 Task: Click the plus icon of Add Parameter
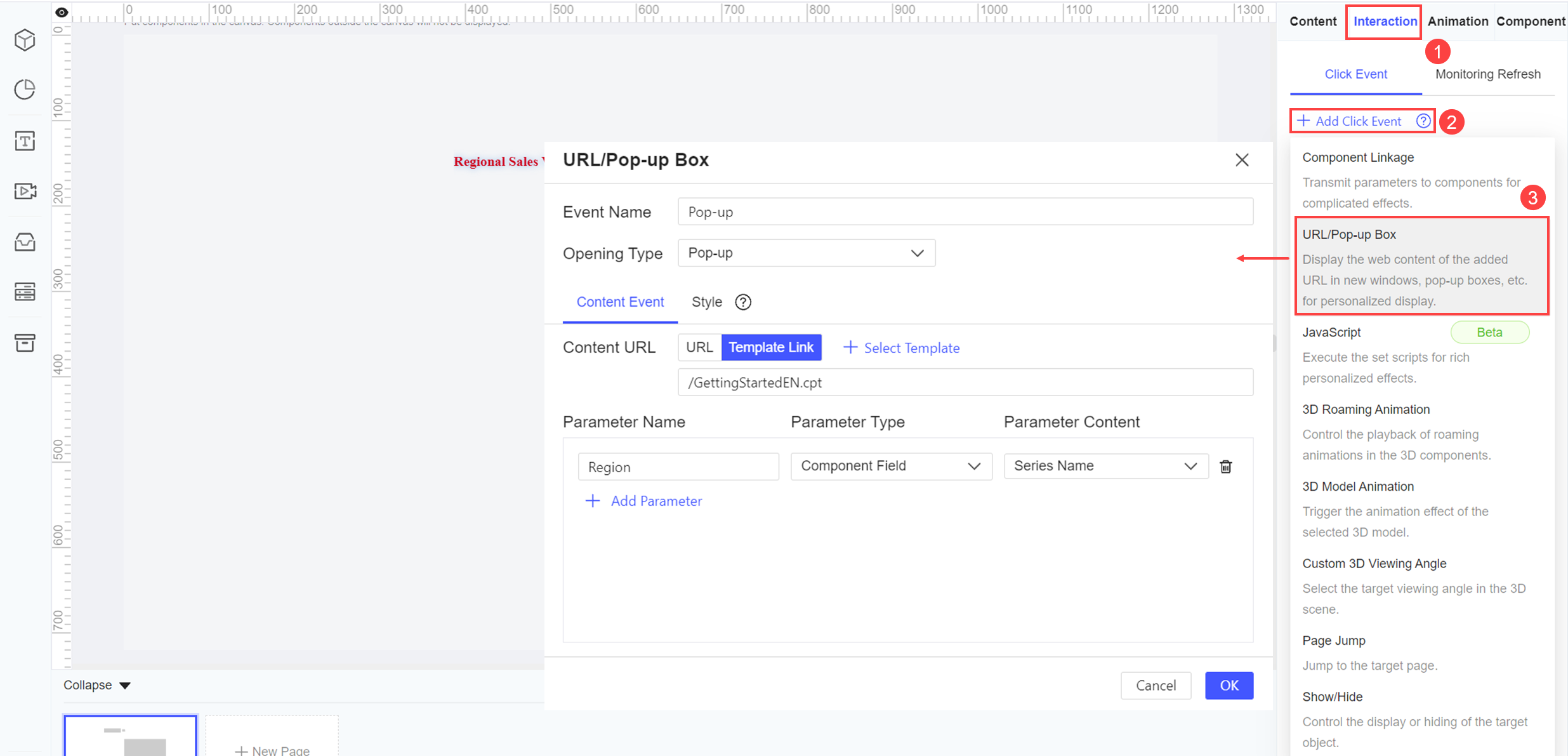pyautogui.click(x=592, y=501)
